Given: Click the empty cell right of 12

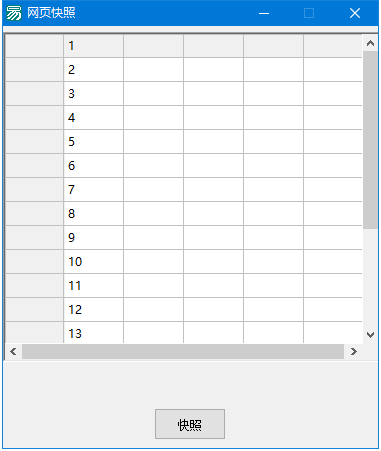Looking at the screenshot, I should (x=153, y=310).
